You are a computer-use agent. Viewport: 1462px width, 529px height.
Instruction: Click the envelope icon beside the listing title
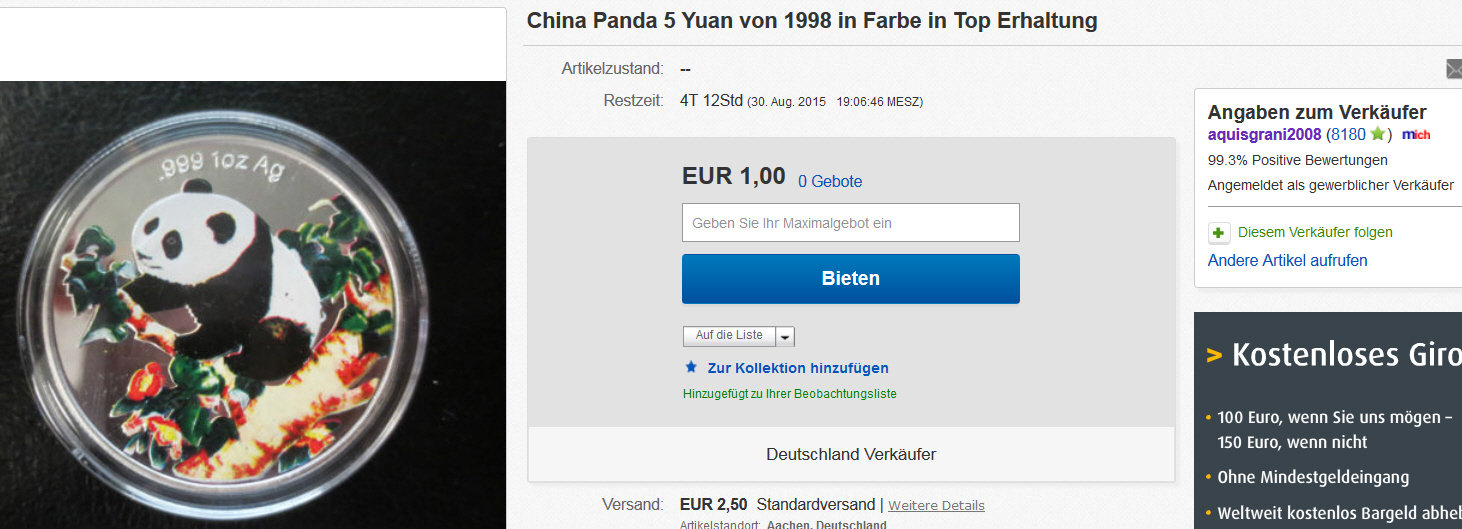pyautogui.click(x=1454, y=69)
